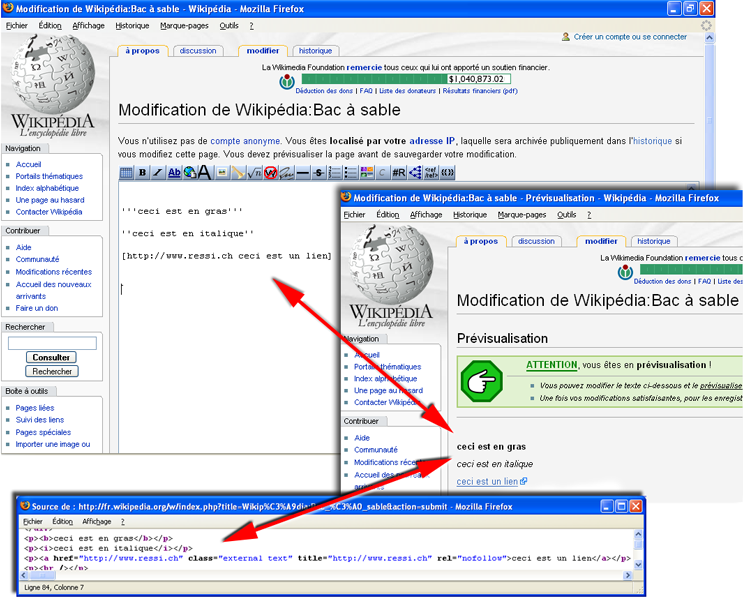Open Édition menu in the Source window
This screenshot has width=743, height=600.
click(x=63, y=521)
